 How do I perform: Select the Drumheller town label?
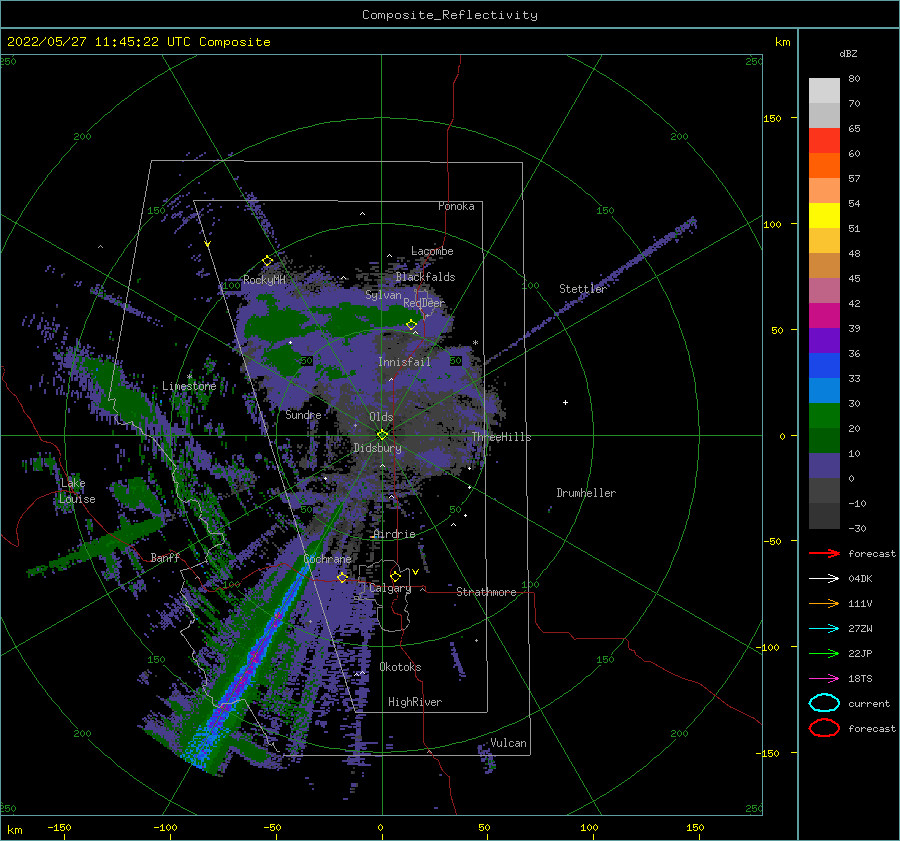[x=586, y=493]
